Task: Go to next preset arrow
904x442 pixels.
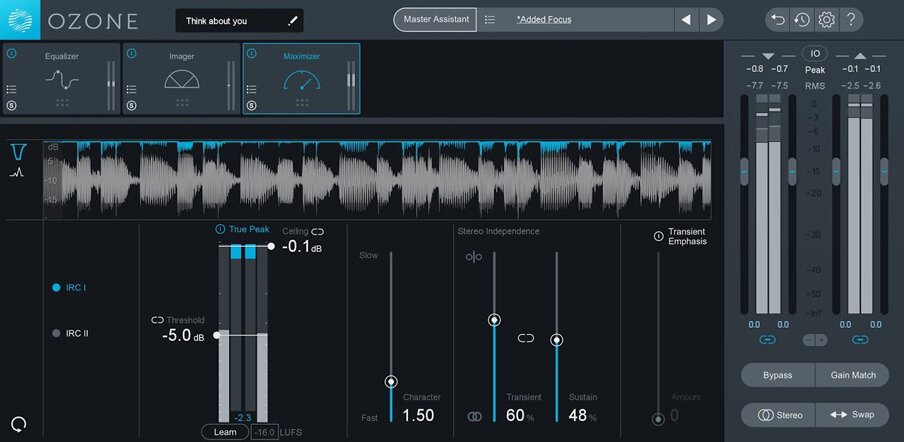Action: point(711,20)
